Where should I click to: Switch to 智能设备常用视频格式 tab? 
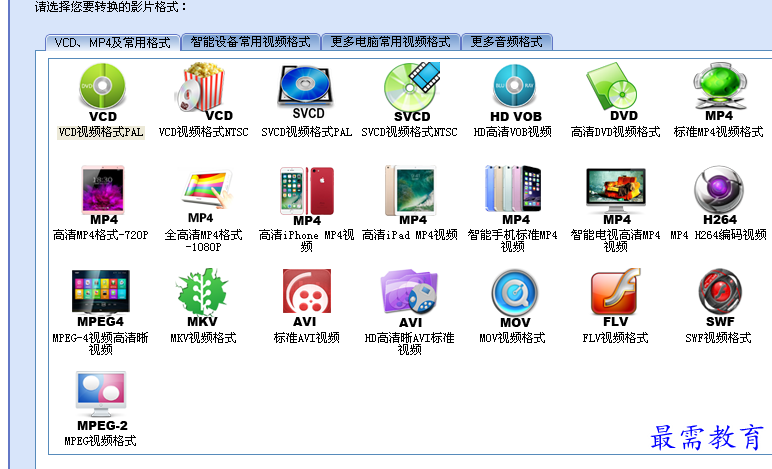[x=251, y=42]
